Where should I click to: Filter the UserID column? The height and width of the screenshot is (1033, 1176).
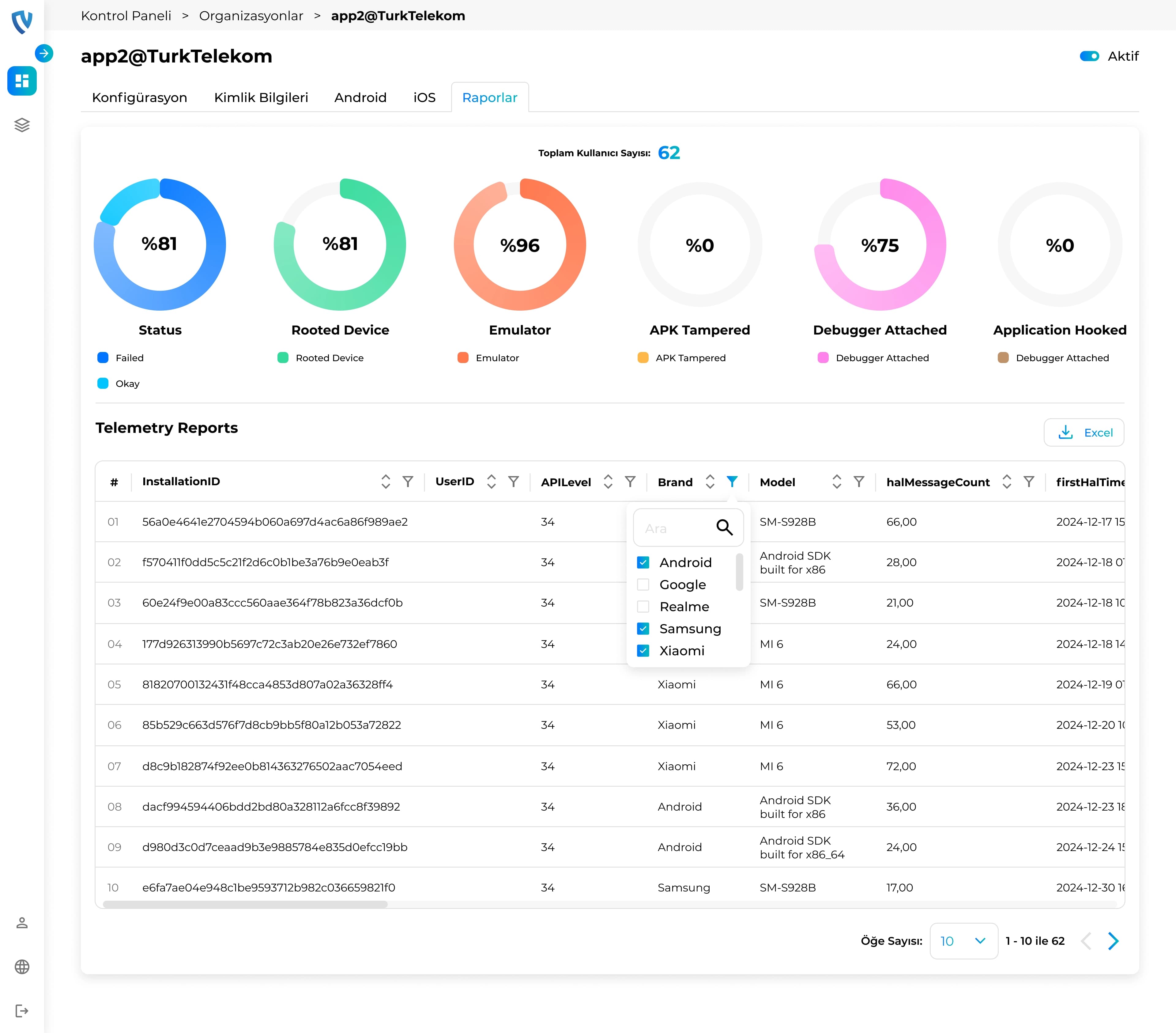514,482
